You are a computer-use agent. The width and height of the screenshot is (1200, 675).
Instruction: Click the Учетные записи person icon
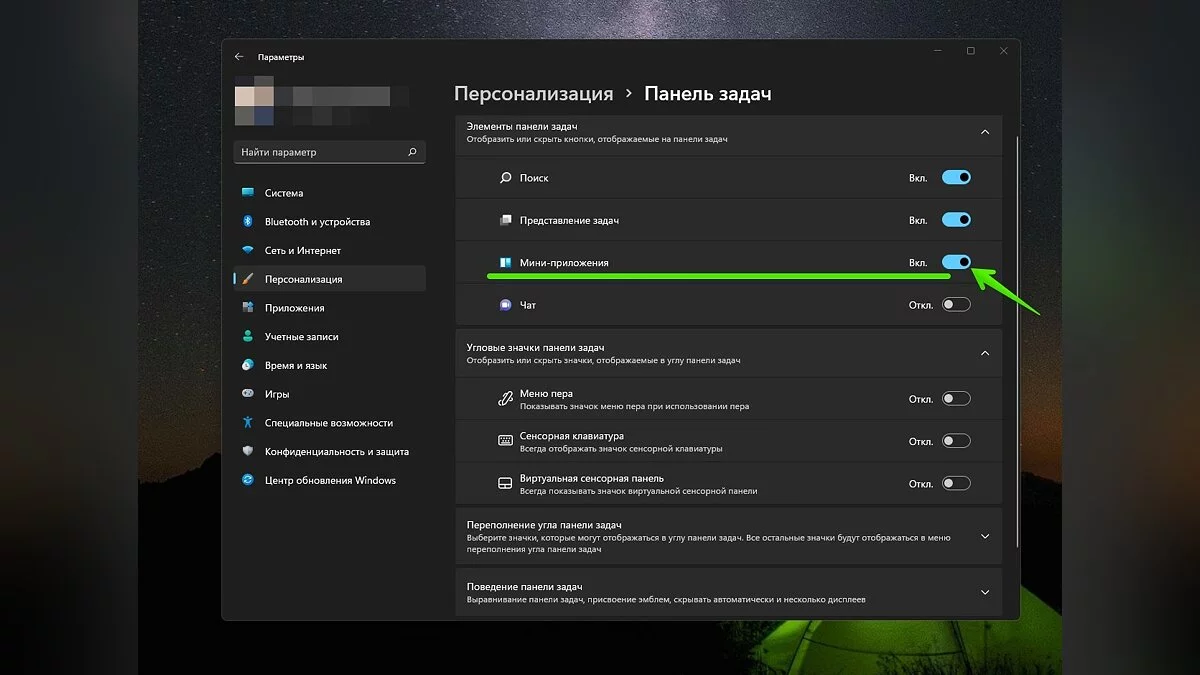(x=247, y=337)
